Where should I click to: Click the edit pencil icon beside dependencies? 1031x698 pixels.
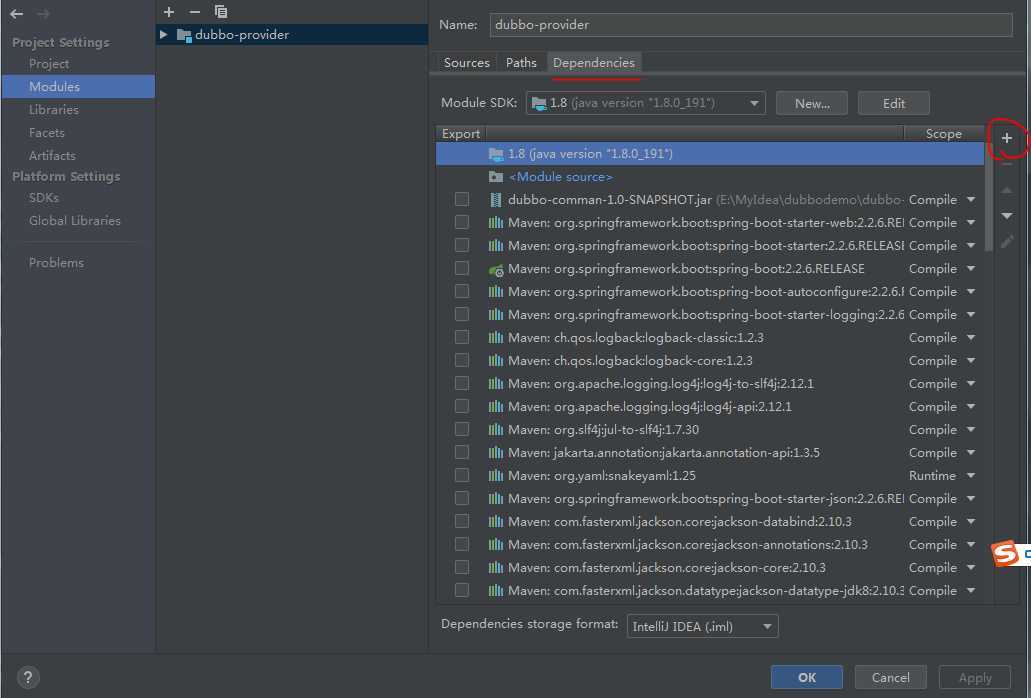[1007, 242]
